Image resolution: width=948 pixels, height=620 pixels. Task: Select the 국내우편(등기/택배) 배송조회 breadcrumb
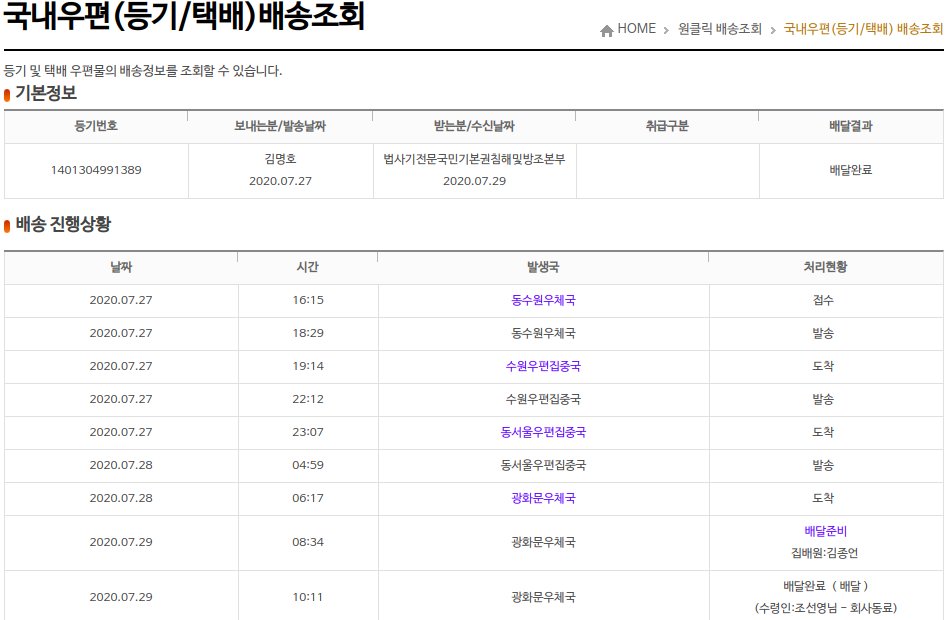863,29
